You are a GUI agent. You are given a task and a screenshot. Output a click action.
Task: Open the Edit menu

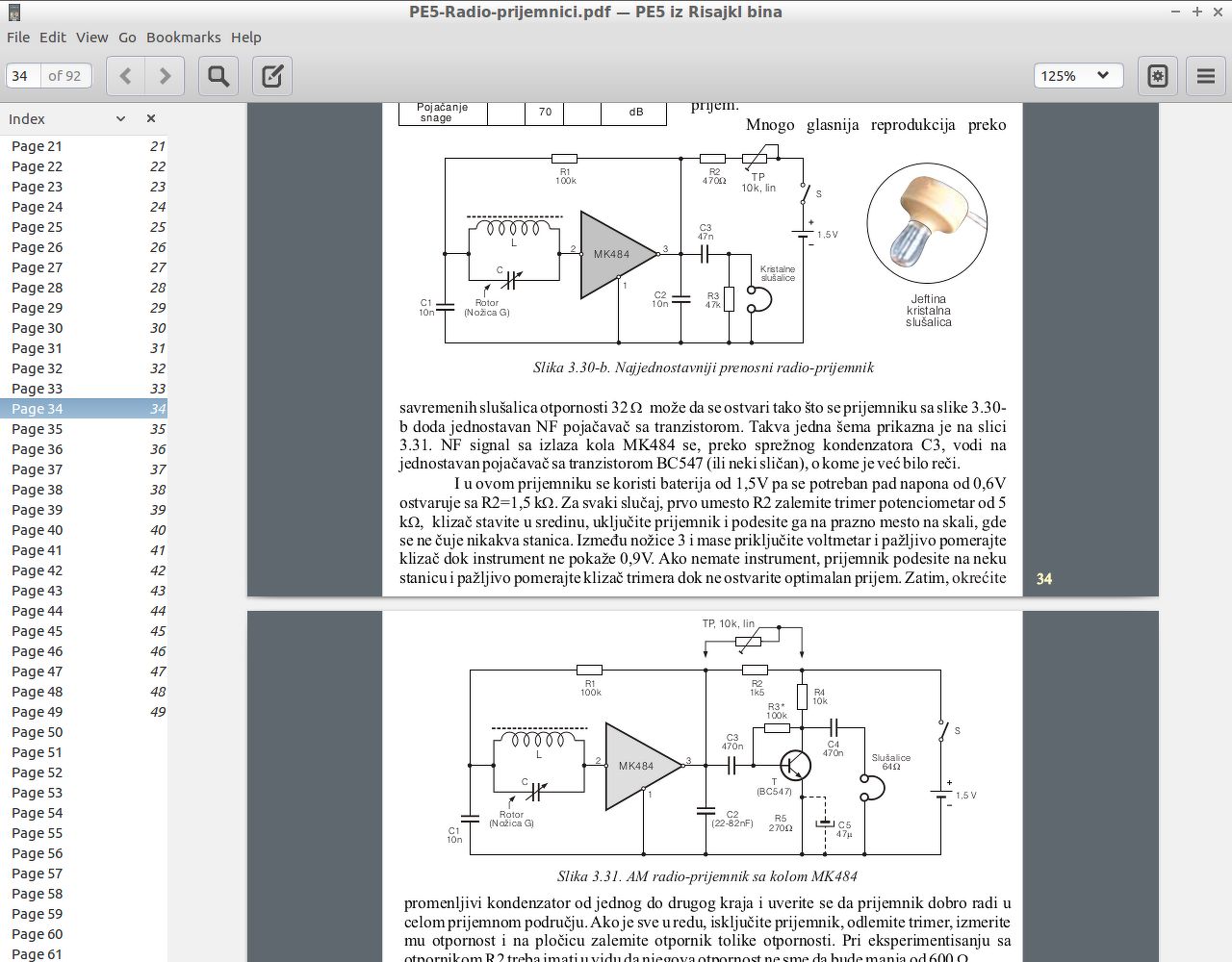click(x=53, y=38)
